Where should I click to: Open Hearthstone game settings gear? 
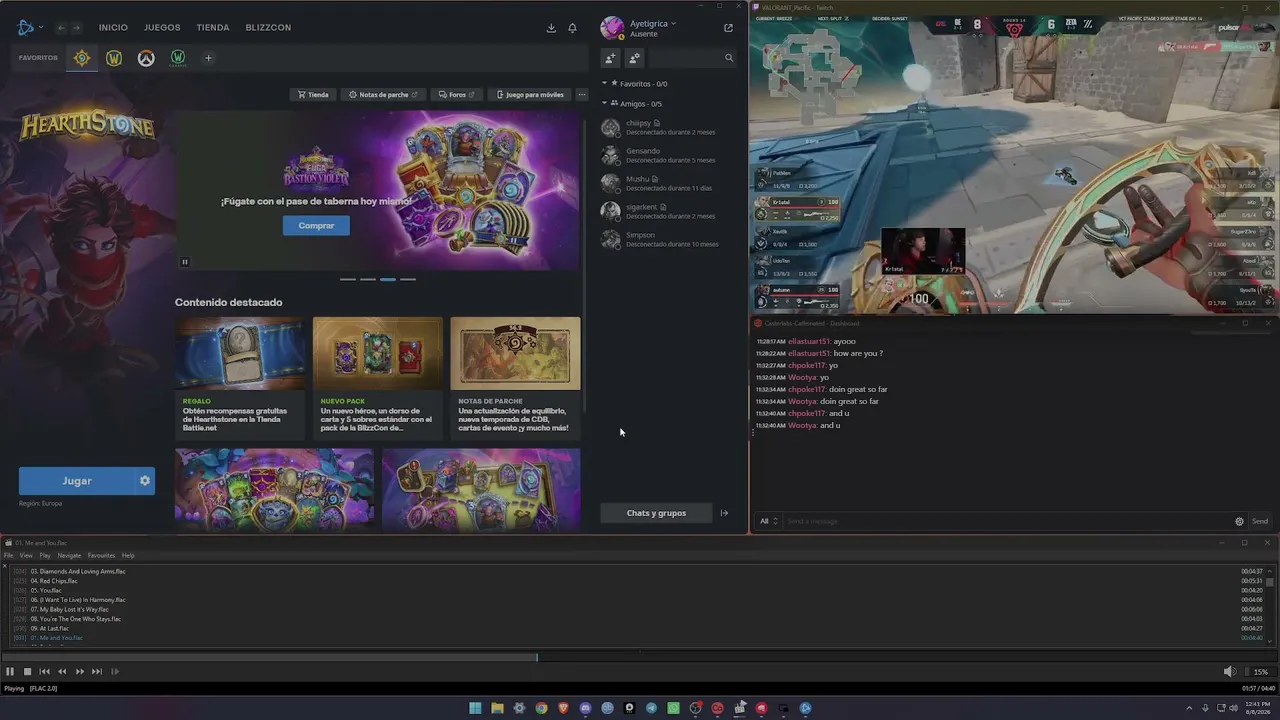[x=145, y=481]
